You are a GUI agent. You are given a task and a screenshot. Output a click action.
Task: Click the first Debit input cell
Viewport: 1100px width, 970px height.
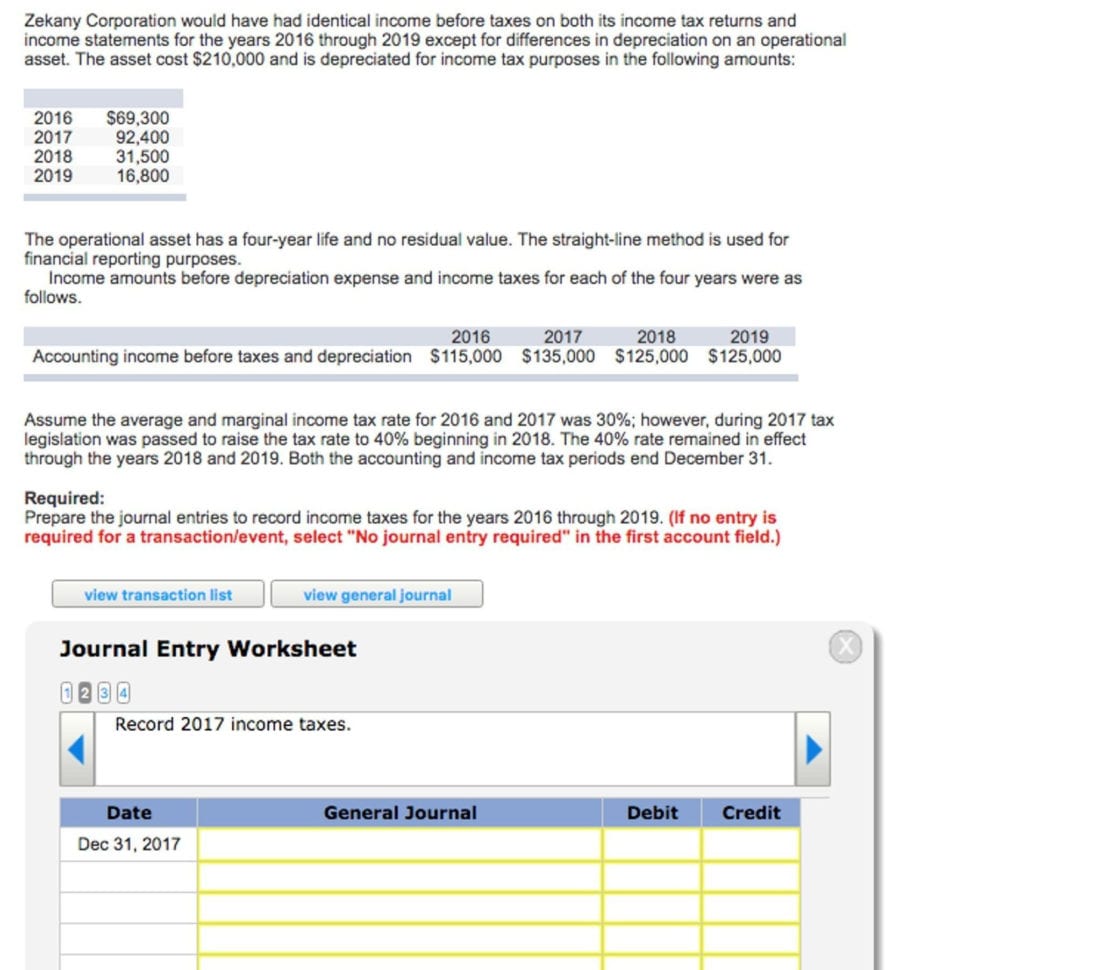(653, 844)
